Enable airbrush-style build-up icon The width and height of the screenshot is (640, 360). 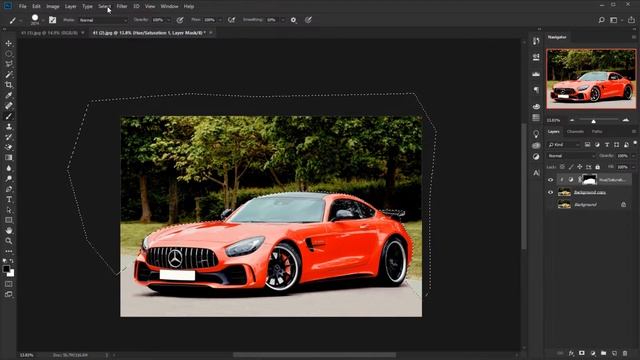click(x=231, y=20)
